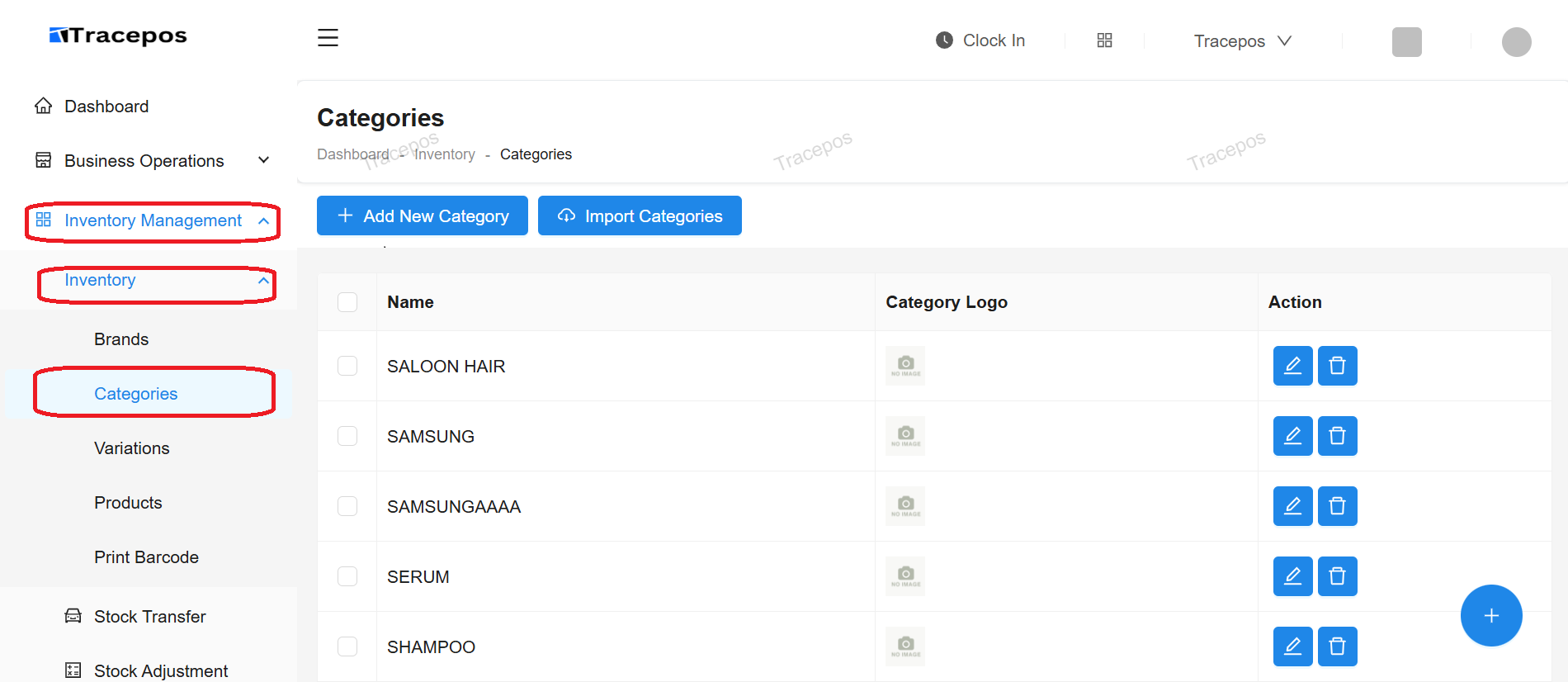The image size is (1568, 682).
Task: Edit the SHAMPOO category
Action: point(1292,646)
